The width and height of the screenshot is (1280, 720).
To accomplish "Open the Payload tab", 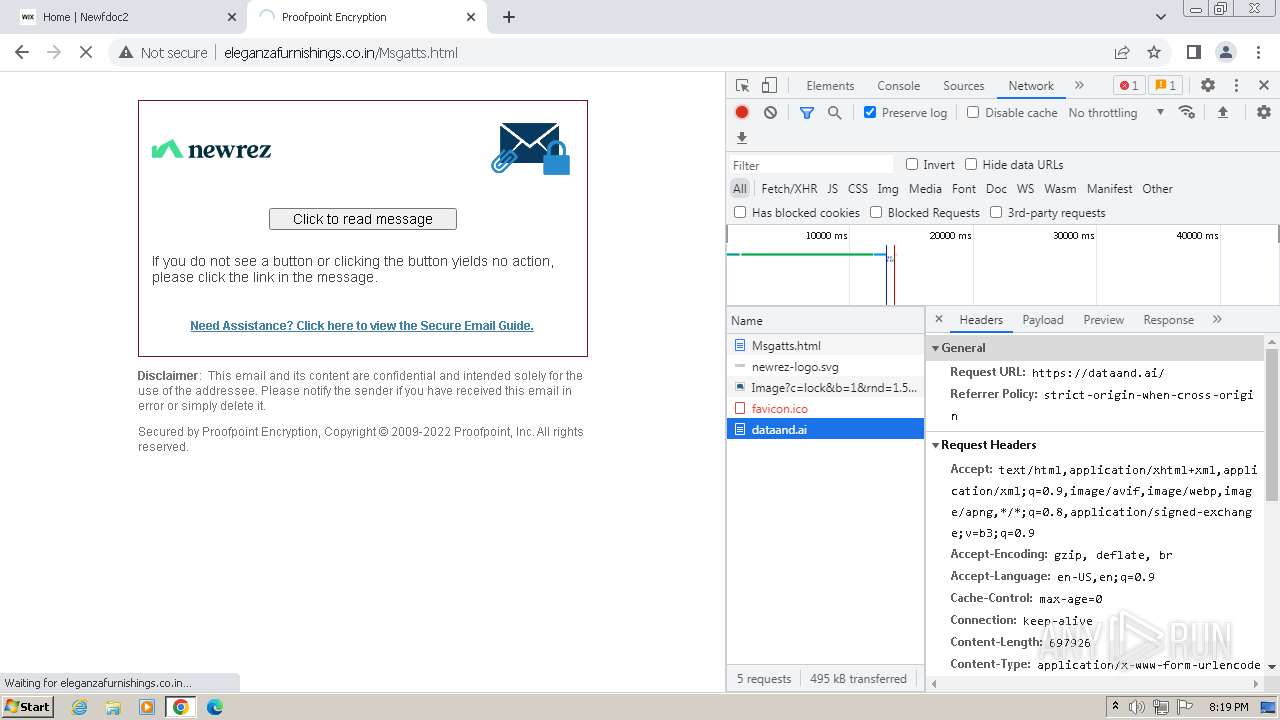I will 1043,319.
